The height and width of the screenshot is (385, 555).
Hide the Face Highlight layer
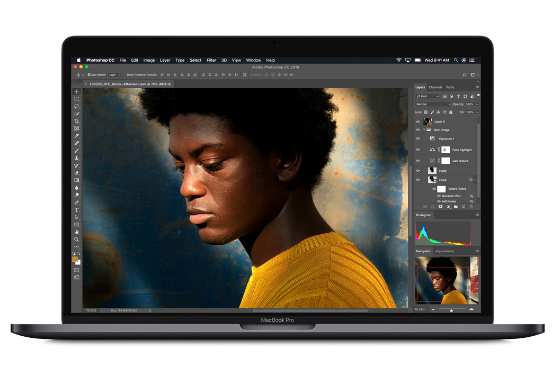pyautogui.click(x=418, y=150)
